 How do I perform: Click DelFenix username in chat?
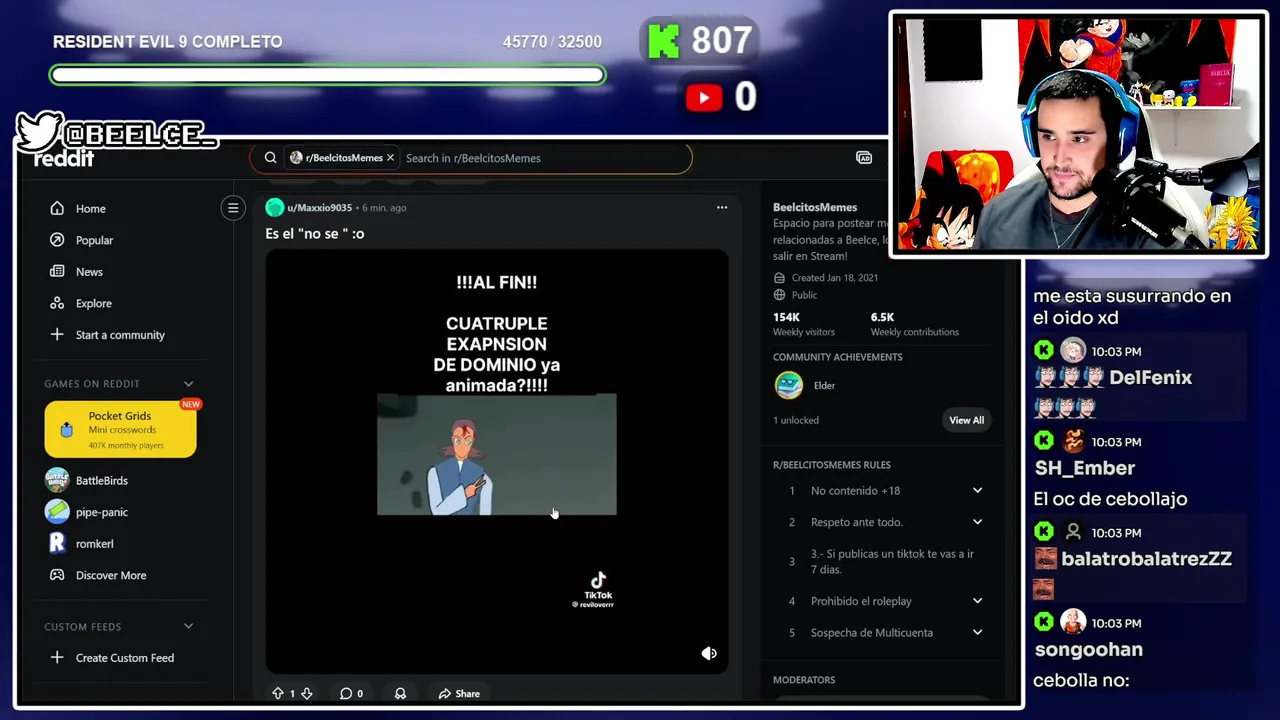pos(1150,378)
